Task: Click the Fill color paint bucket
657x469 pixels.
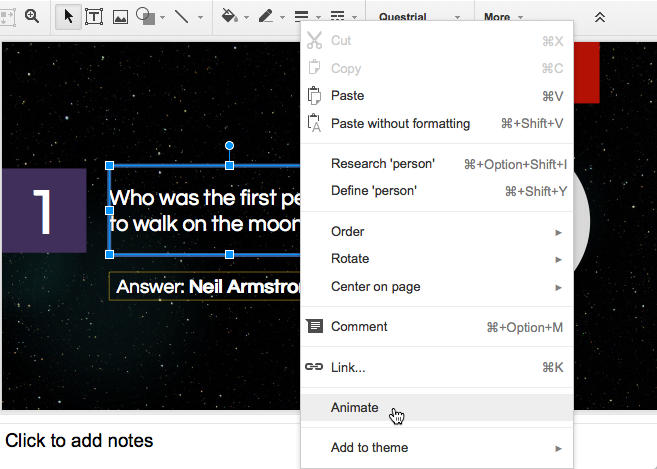Action: [230, 16]
